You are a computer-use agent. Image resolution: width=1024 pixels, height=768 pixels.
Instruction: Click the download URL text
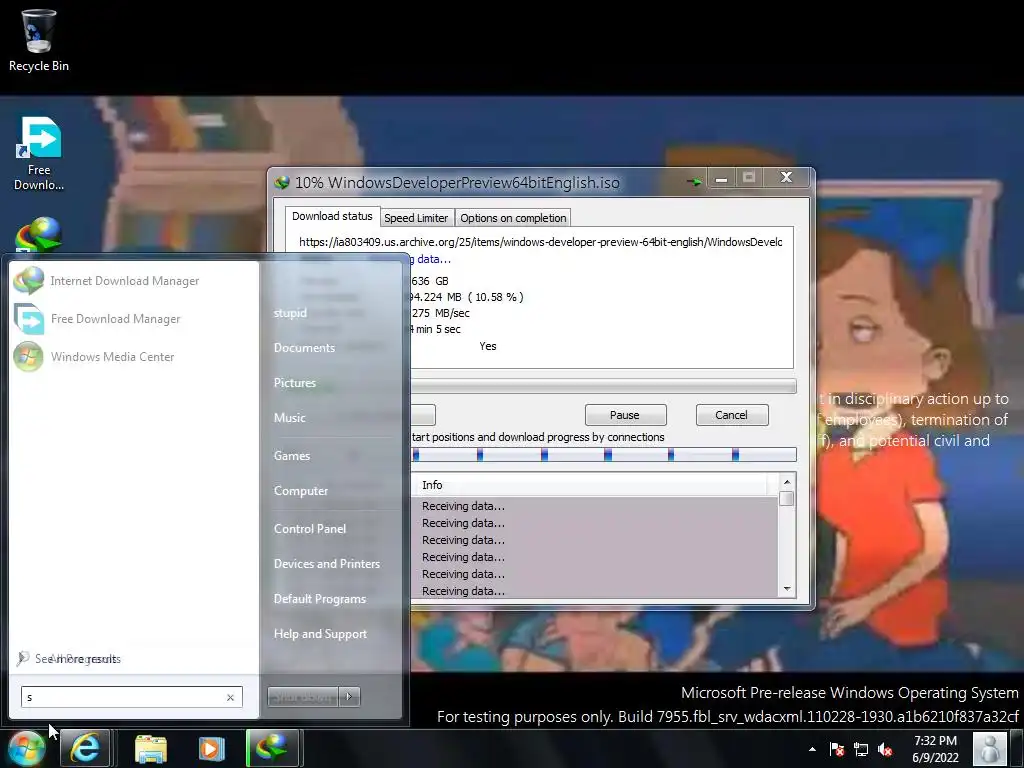[x=540, y=242]
